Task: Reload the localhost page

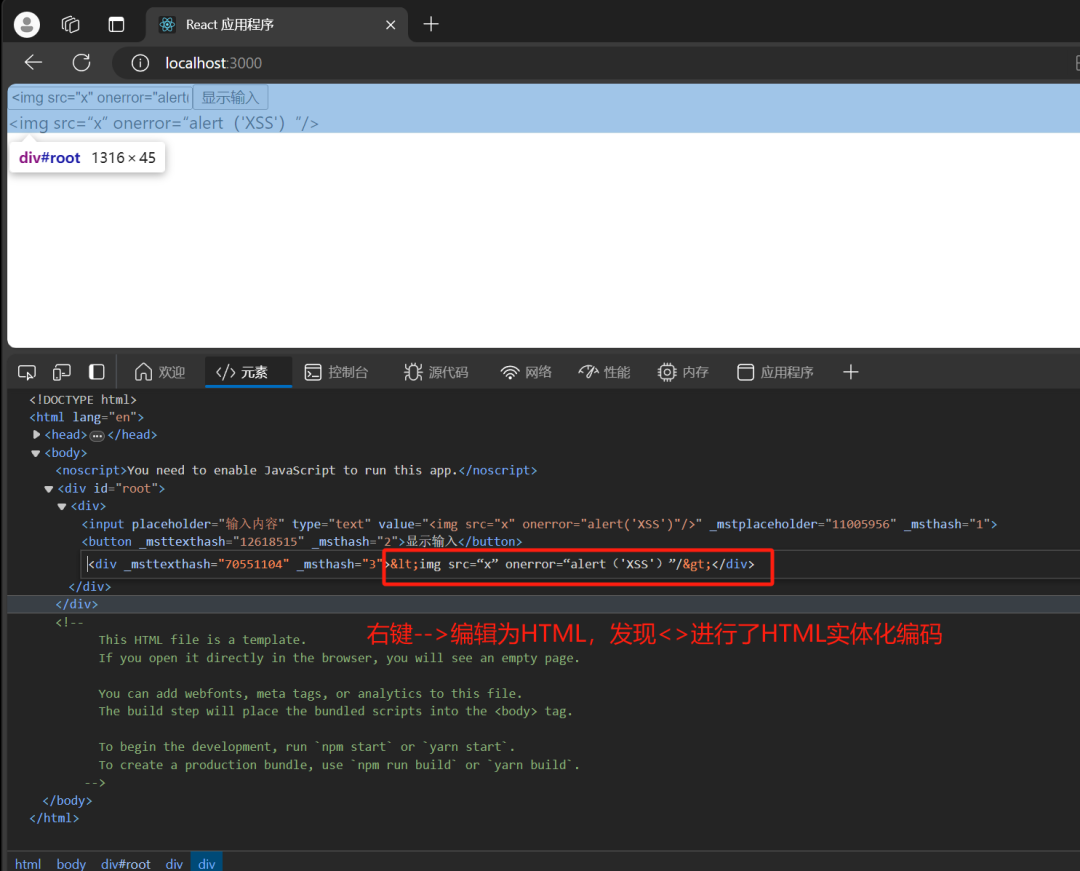Action: [81, 63]
